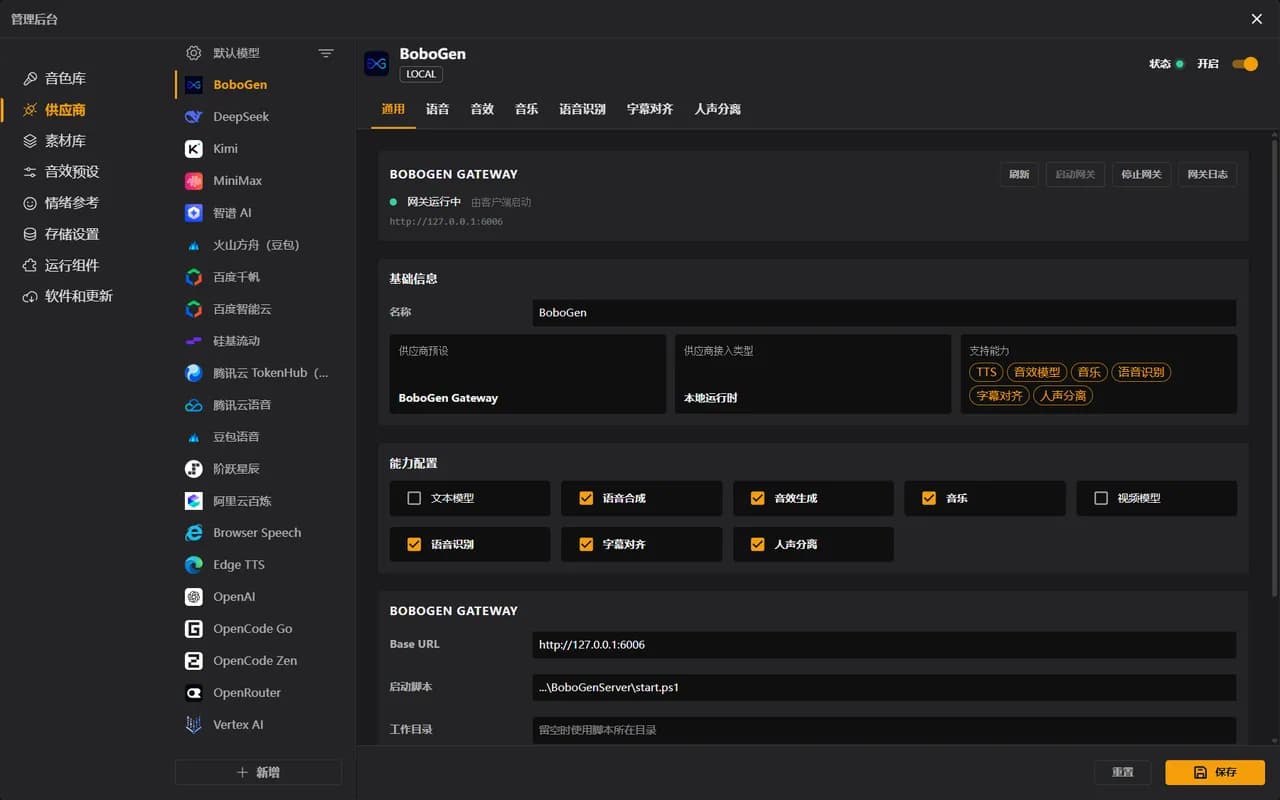Switch to the 语音 tab
Screen dimensions: 1280x800
pos(437,109)
